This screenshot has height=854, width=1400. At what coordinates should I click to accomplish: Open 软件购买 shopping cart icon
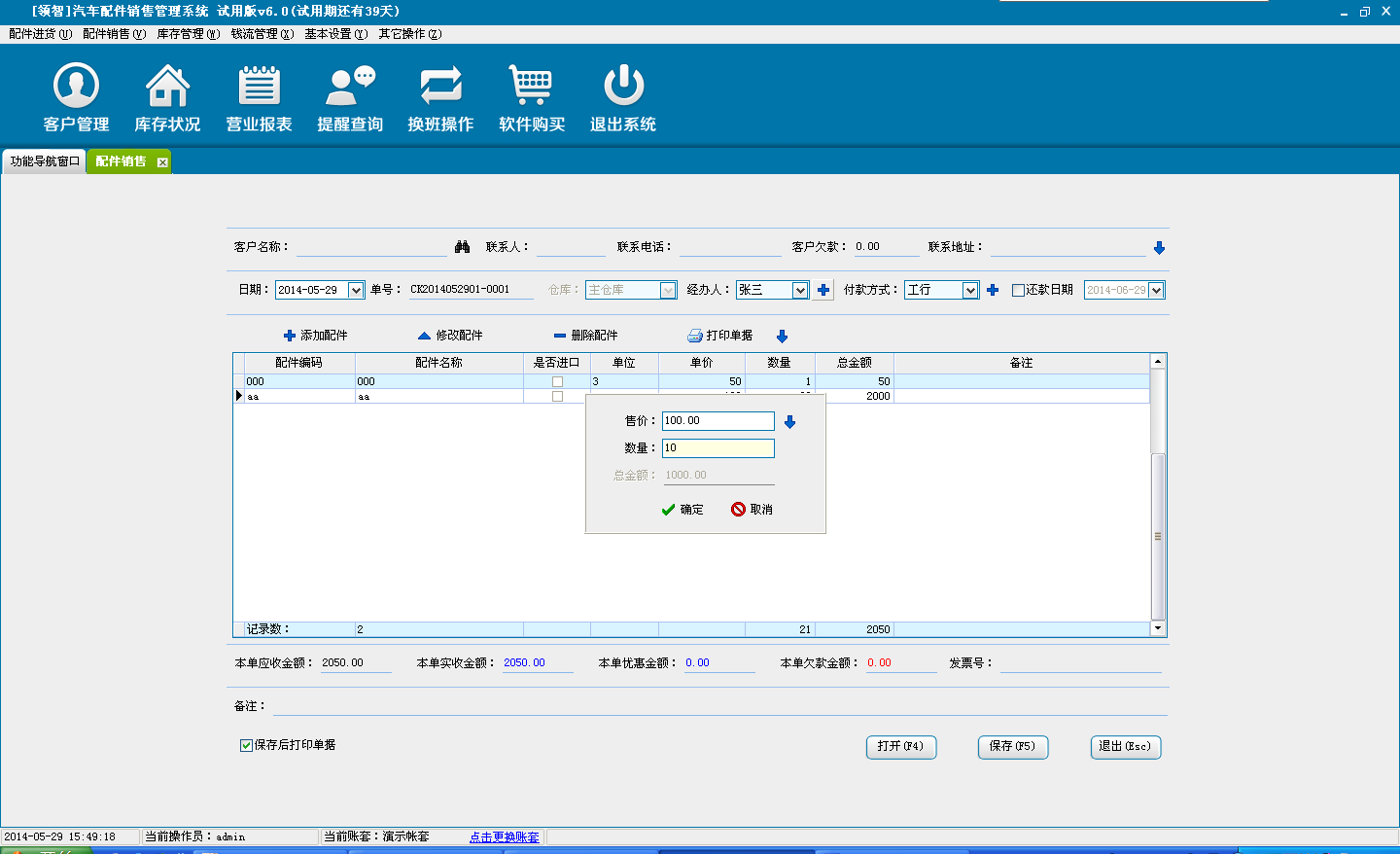point(532,87)
